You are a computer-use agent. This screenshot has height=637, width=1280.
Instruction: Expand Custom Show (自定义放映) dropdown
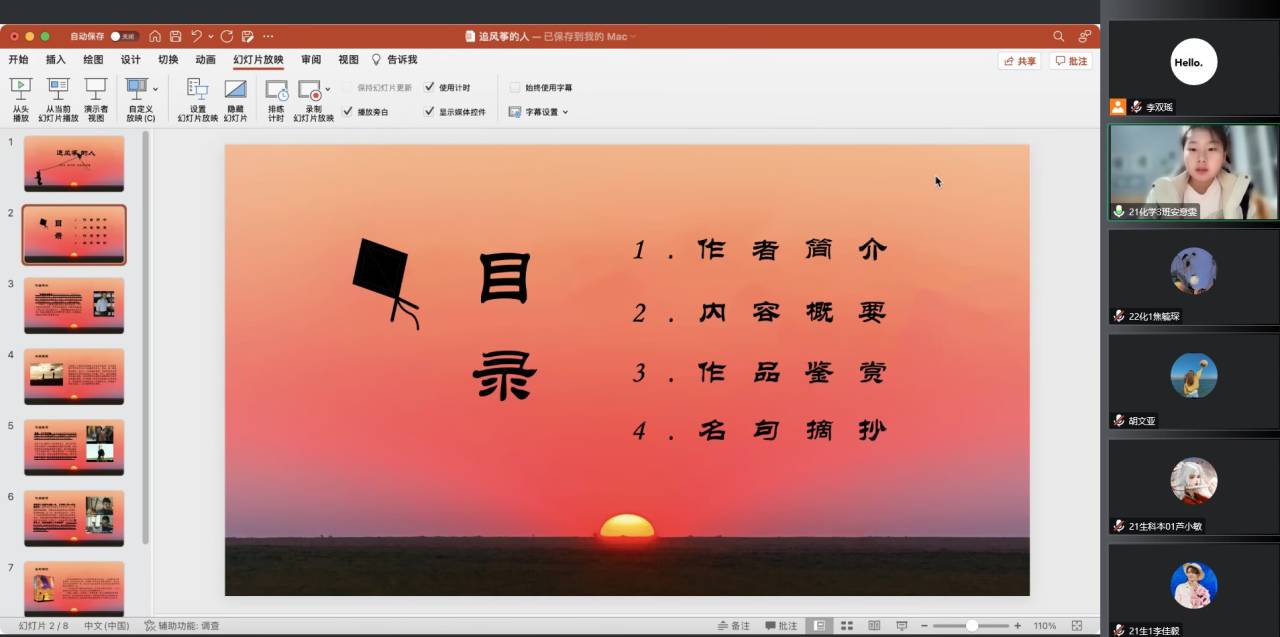point(155,90)
